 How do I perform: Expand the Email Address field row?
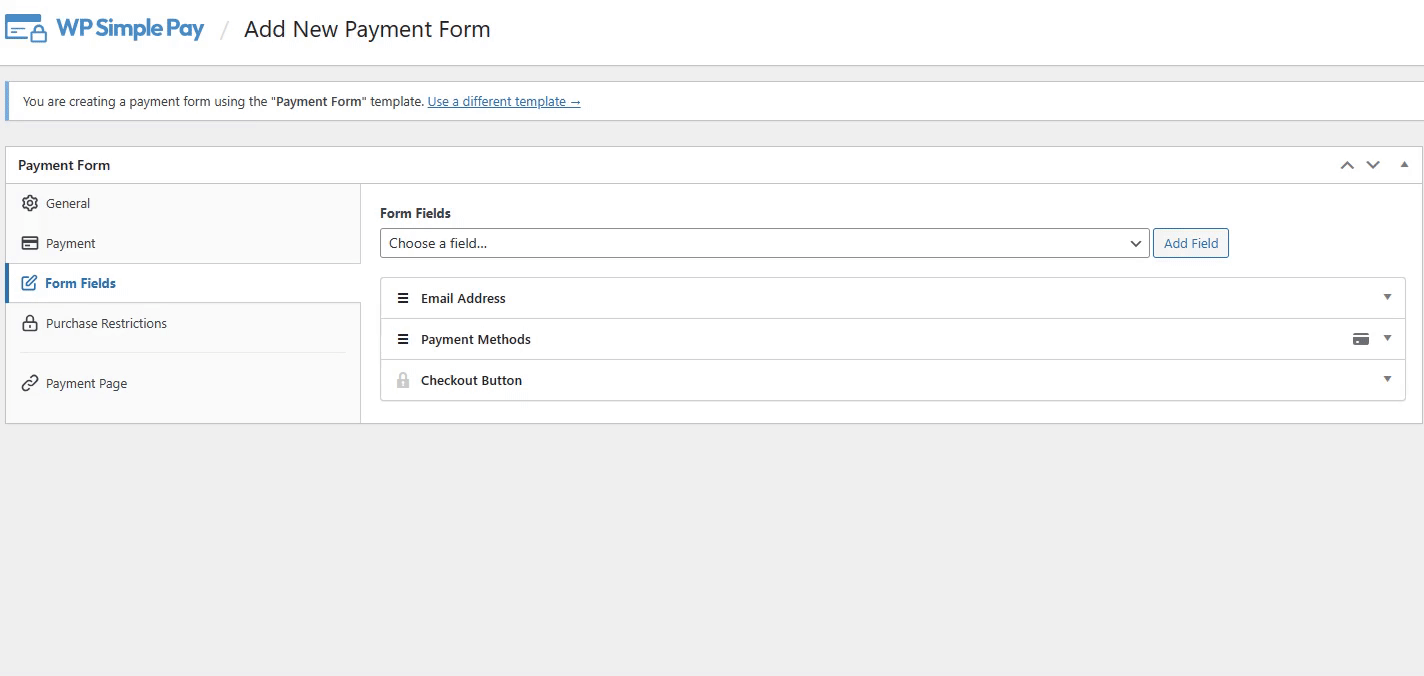(x=1387, y=297)
